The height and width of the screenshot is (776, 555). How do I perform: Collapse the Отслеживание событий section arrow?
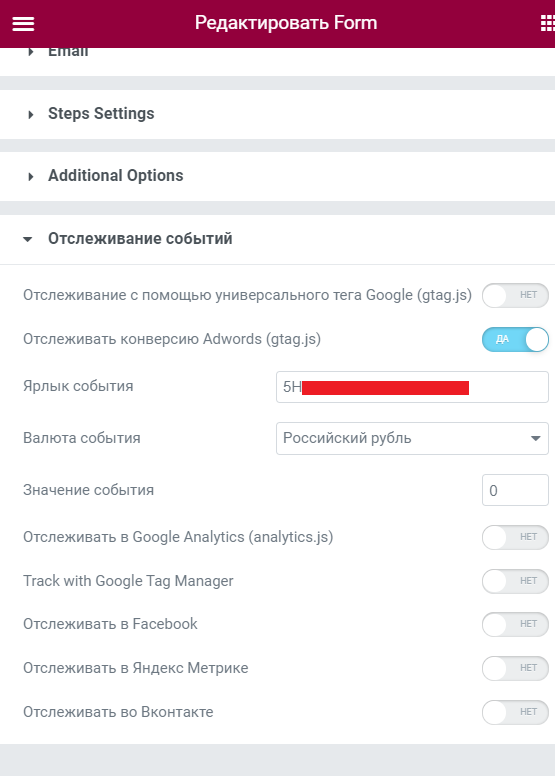[28, 239]
